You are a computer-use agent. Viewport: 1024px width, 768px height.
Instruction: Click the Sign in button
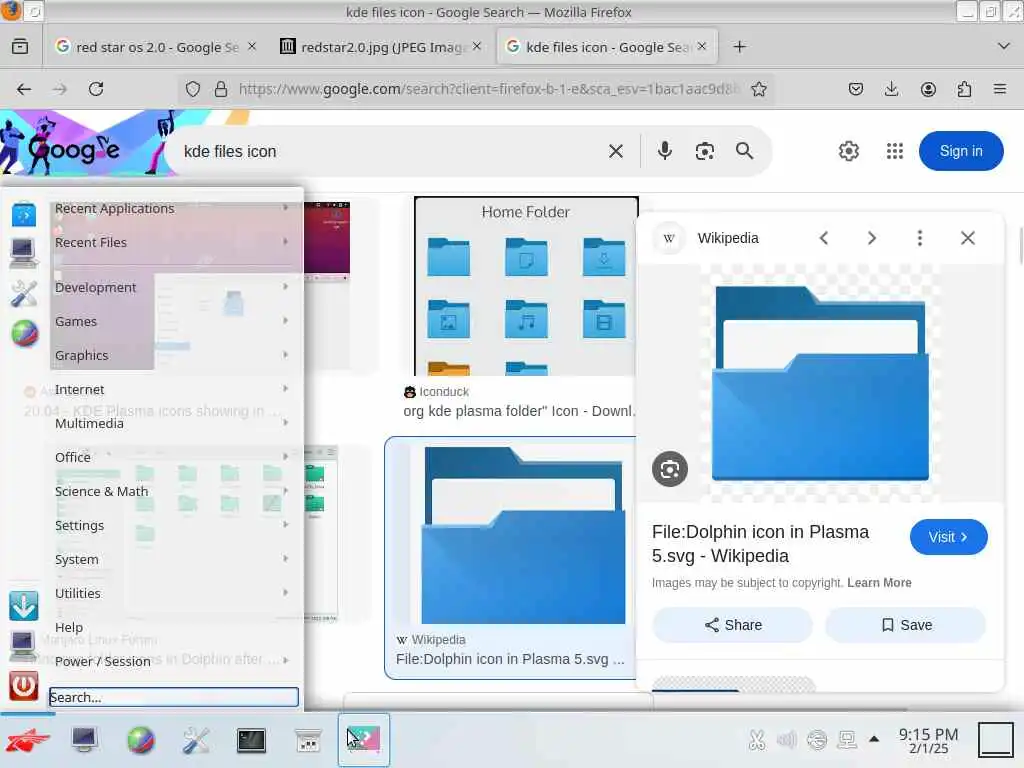click(x=961, y=151)
